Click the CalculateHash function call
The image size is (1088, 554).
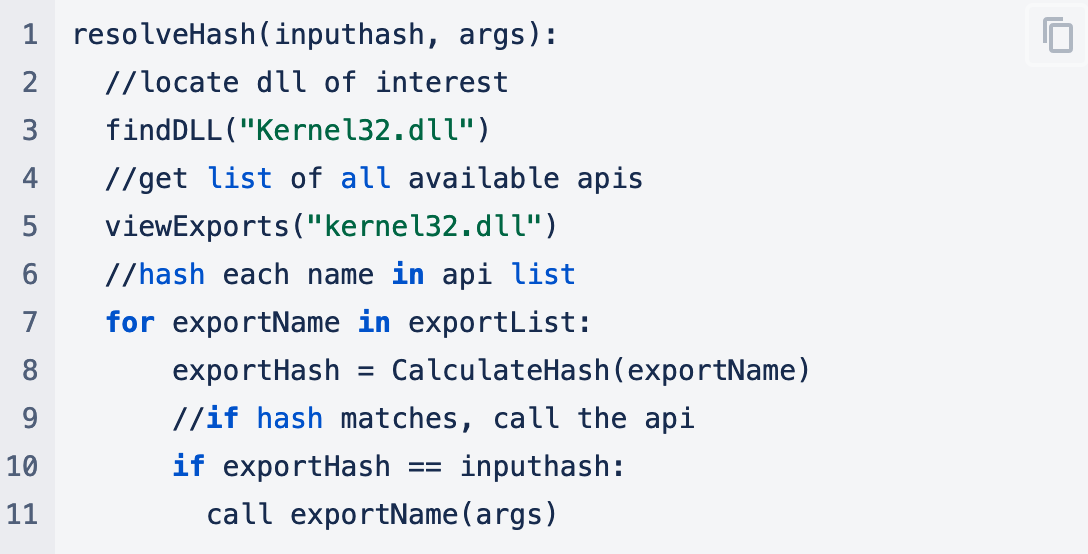[501, 370]
